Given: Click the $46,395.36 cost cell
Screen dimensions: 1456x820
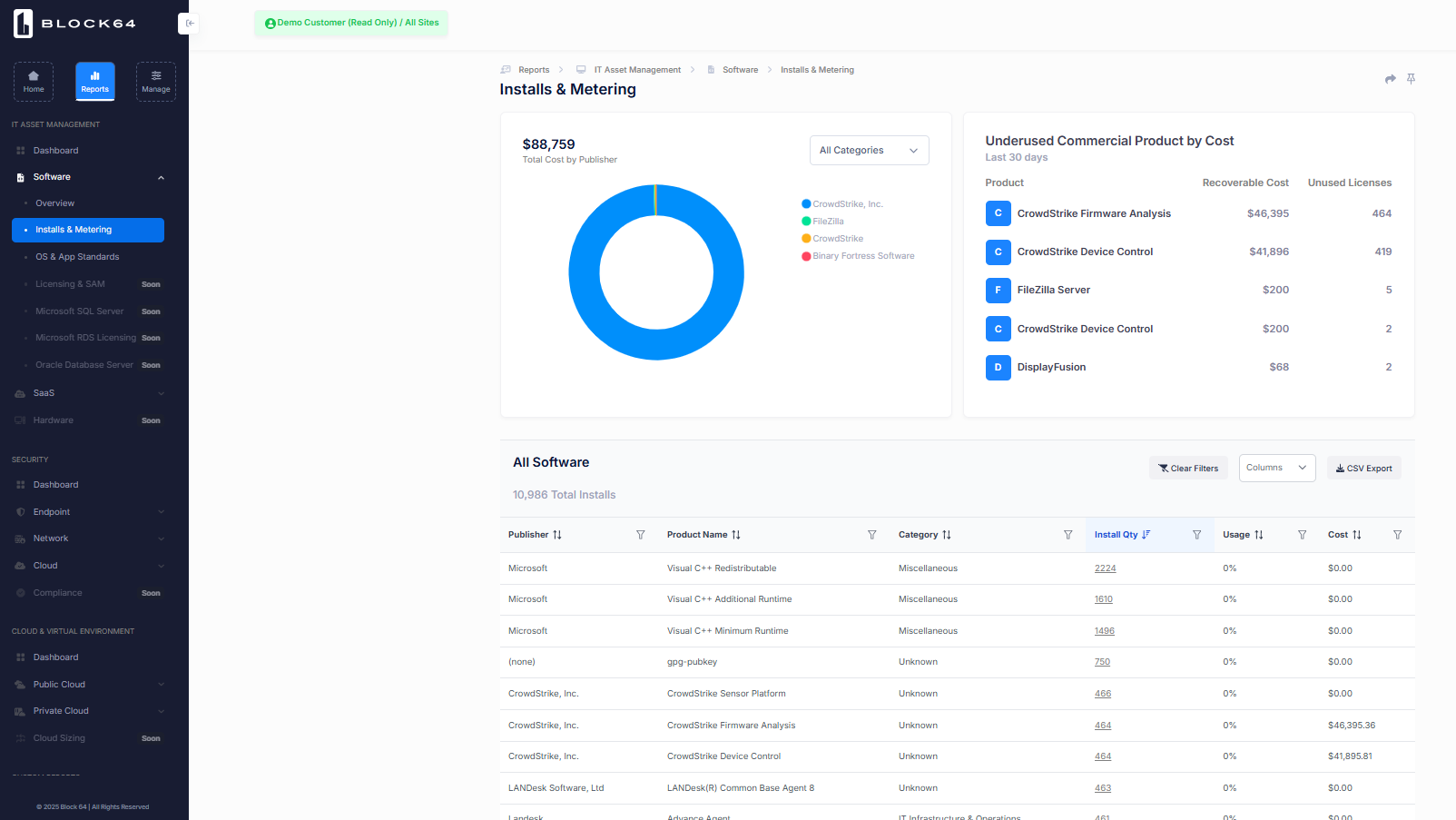Looking at the screenshot, I should click(x=1352, y=726).
